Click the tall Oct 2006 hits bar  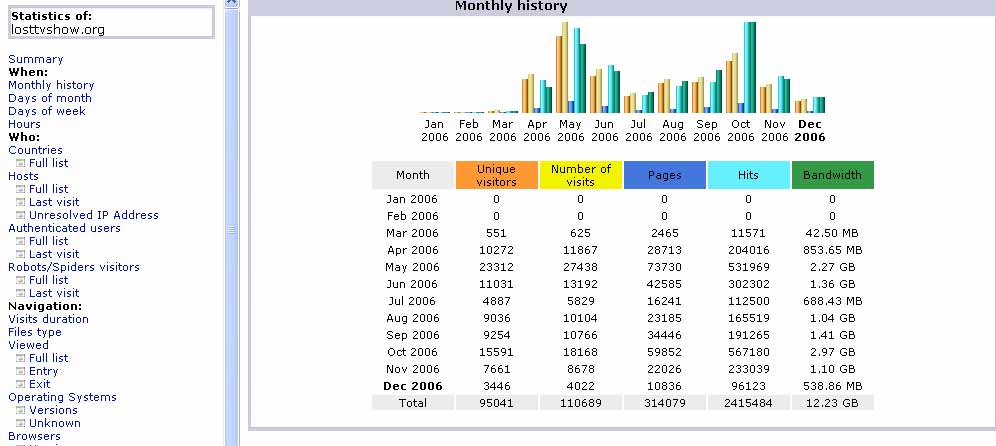tap(747, 67)
